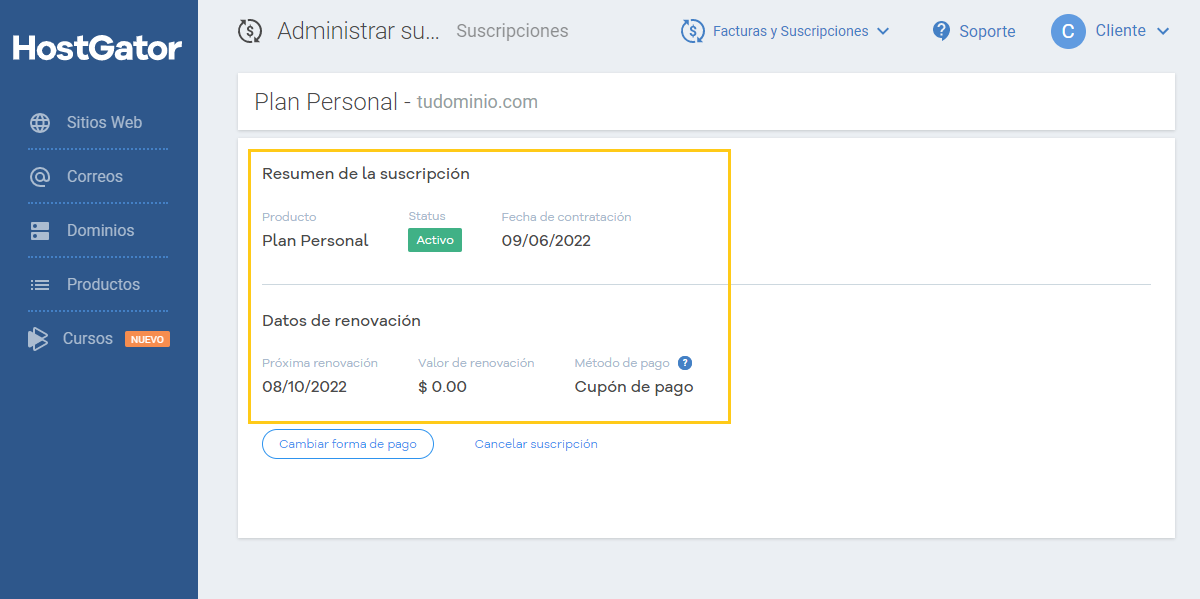Screen dimensions: 1200x599
Task: Click the play icon for Cursos
Action: pyautogui.click(x=38, y=339)
